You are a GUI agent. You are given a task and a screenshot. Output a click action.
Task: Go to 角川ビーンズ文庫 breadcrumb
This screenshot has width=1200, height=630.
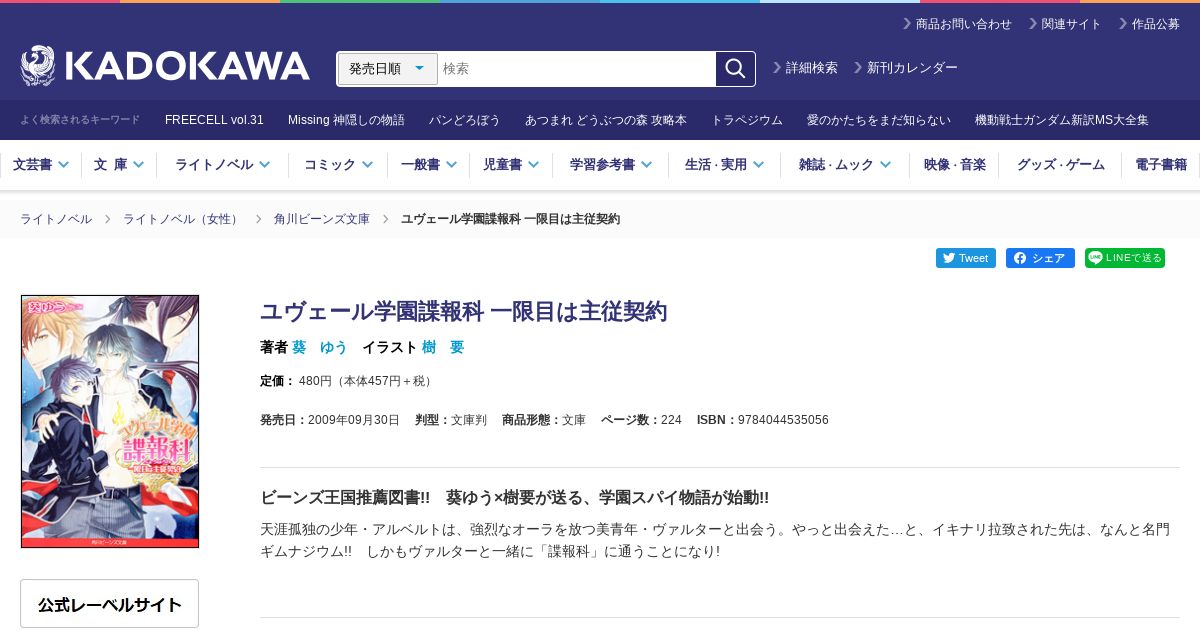pos(322,219)
